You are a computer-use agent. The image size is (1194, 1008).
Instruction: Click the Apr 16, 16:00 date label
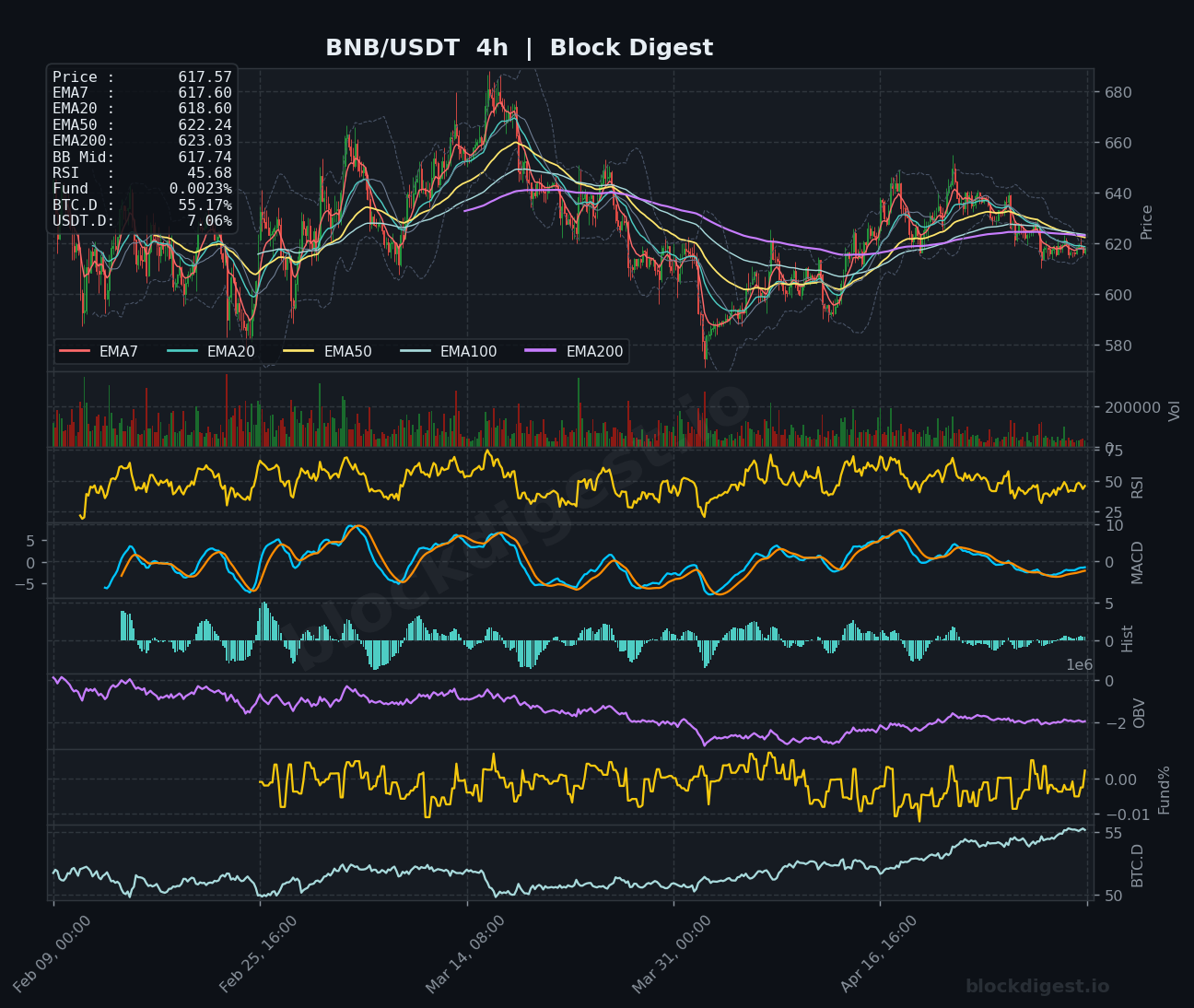(x=879, y=955)
